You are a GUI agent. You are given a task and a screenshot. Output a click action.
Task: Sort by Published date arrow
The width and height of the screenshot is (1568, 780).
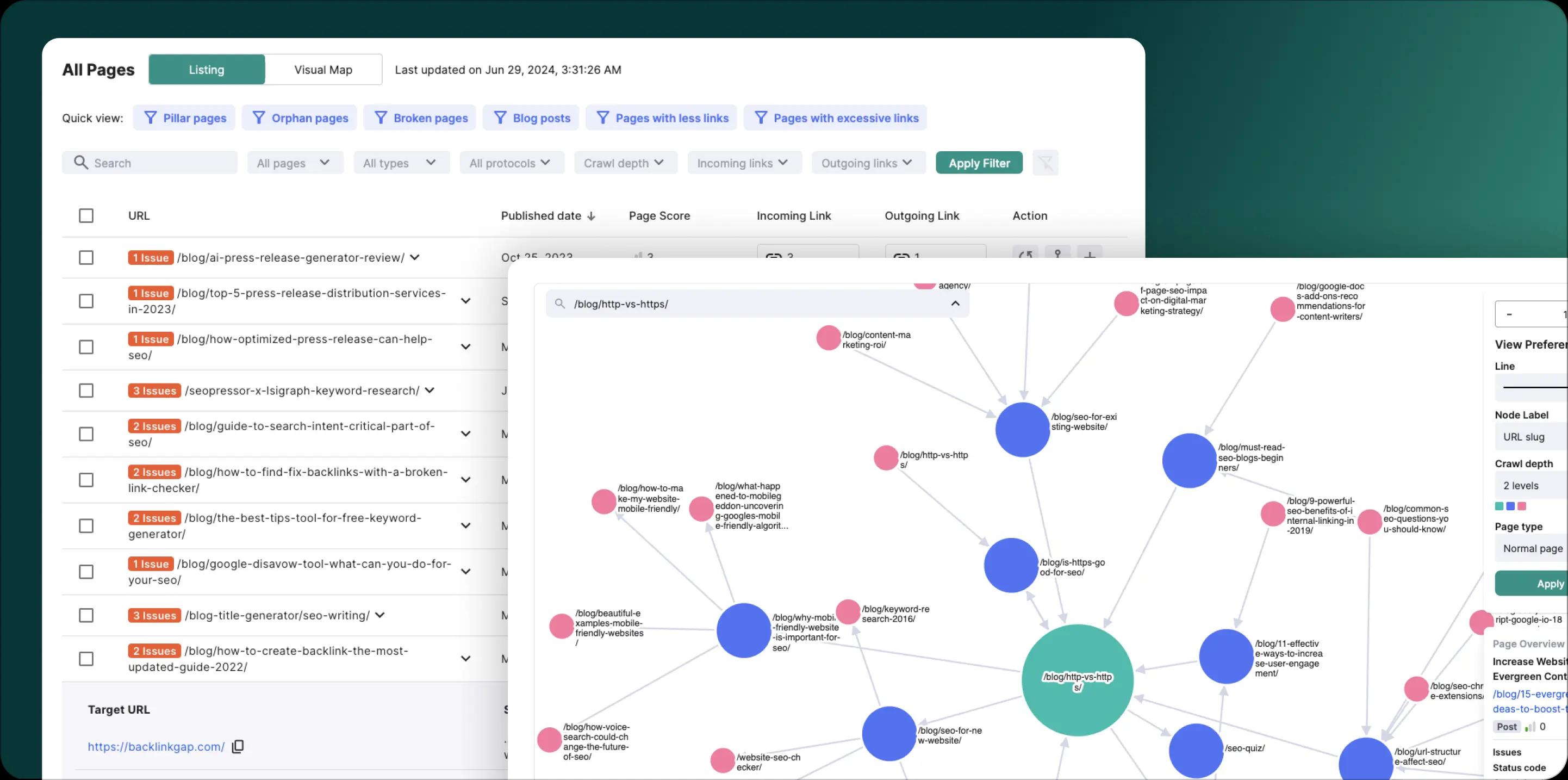point(591,216)
